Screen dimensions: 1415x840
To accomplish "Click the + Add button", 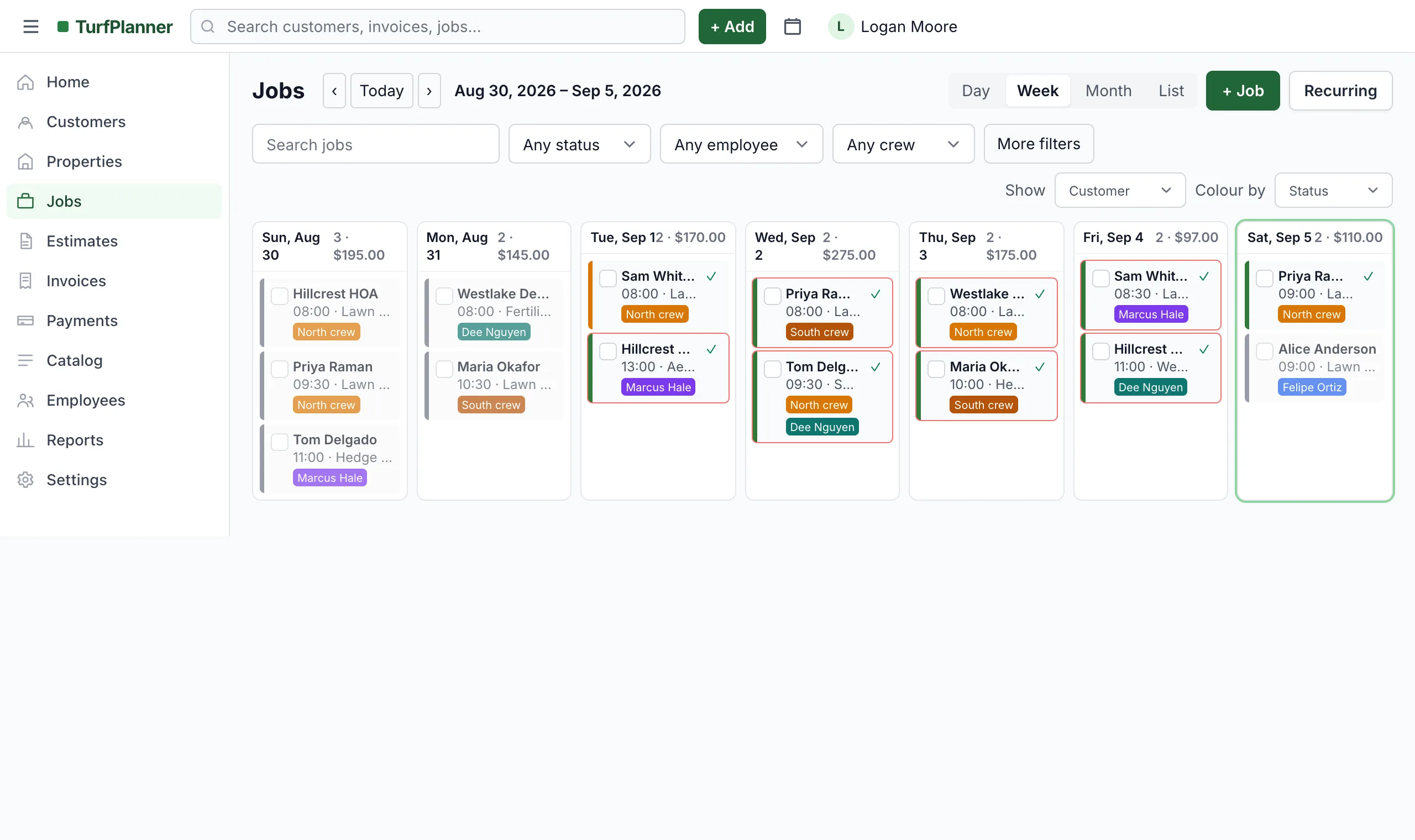I will (731, 27).
